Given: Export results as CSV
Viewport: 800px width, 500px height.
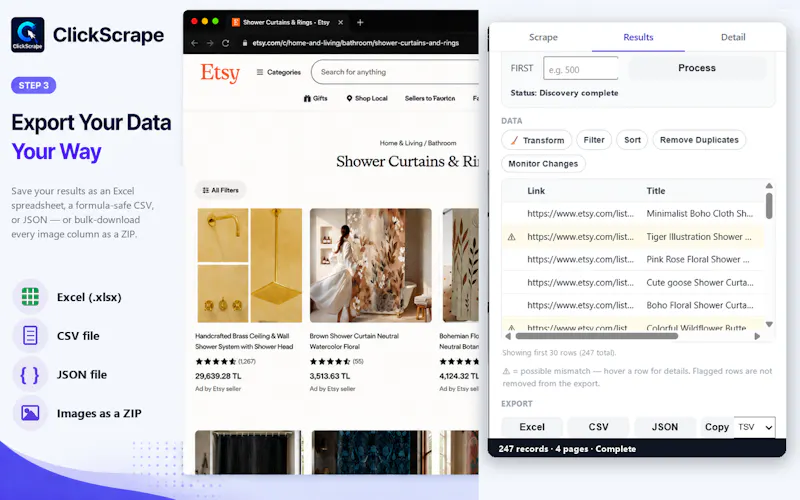Looking at the screenshot, I should pyautogui.click(x=598, y=427).
